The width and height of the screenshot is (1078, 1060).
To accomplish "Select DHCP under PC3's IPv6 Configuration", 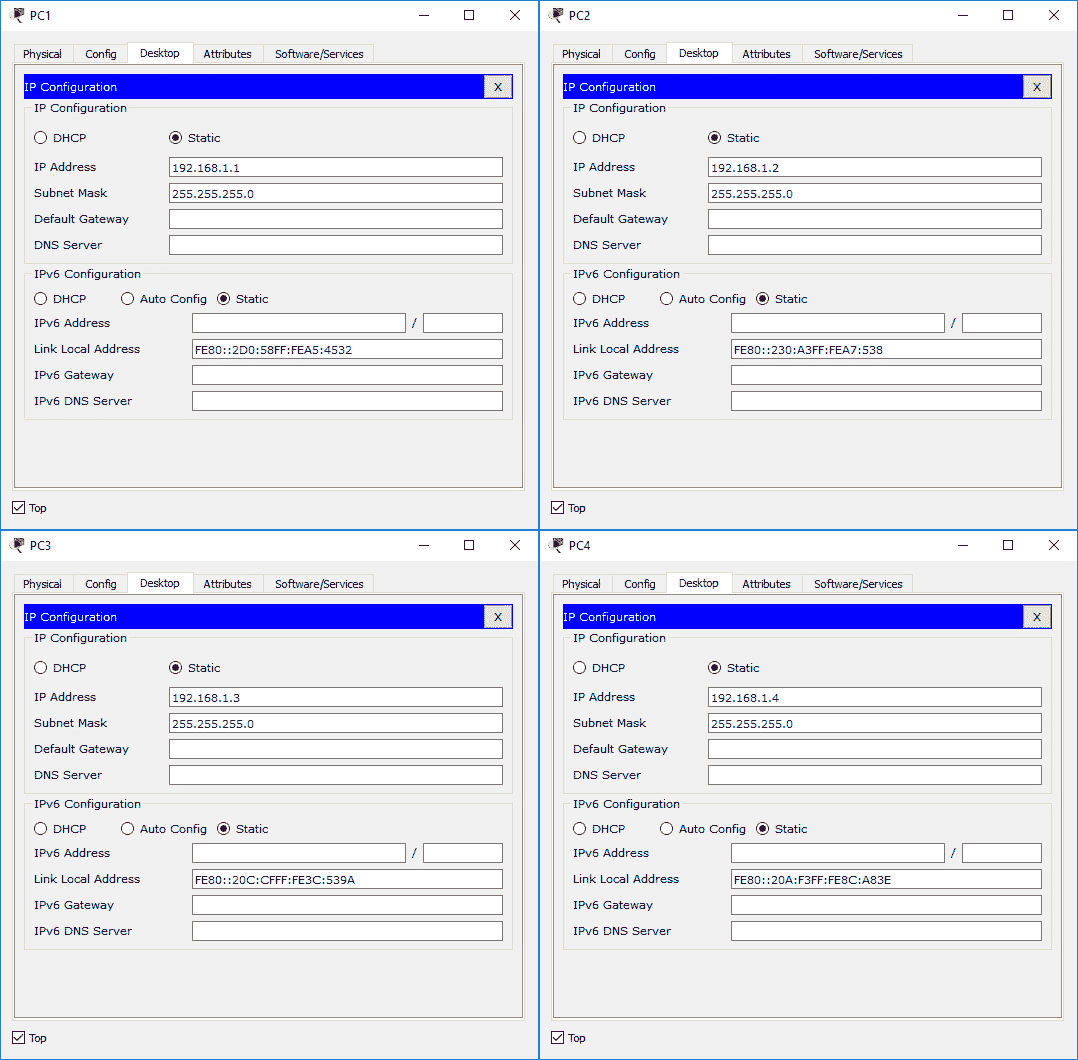I will pyautogui.click(x=39, y=828).
